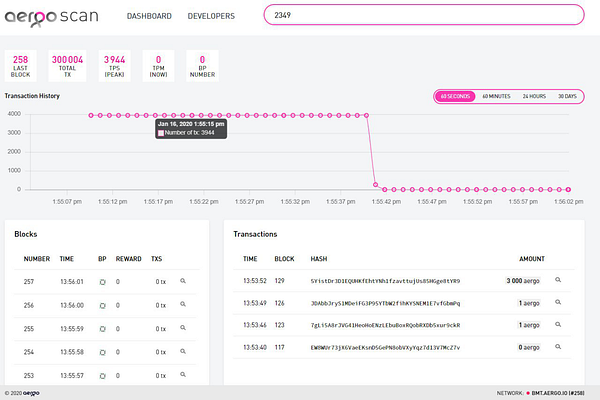This screenshot has height=400, width=600.
Task: Click the BP icon in block 254 row
Action: click(103, 353)
